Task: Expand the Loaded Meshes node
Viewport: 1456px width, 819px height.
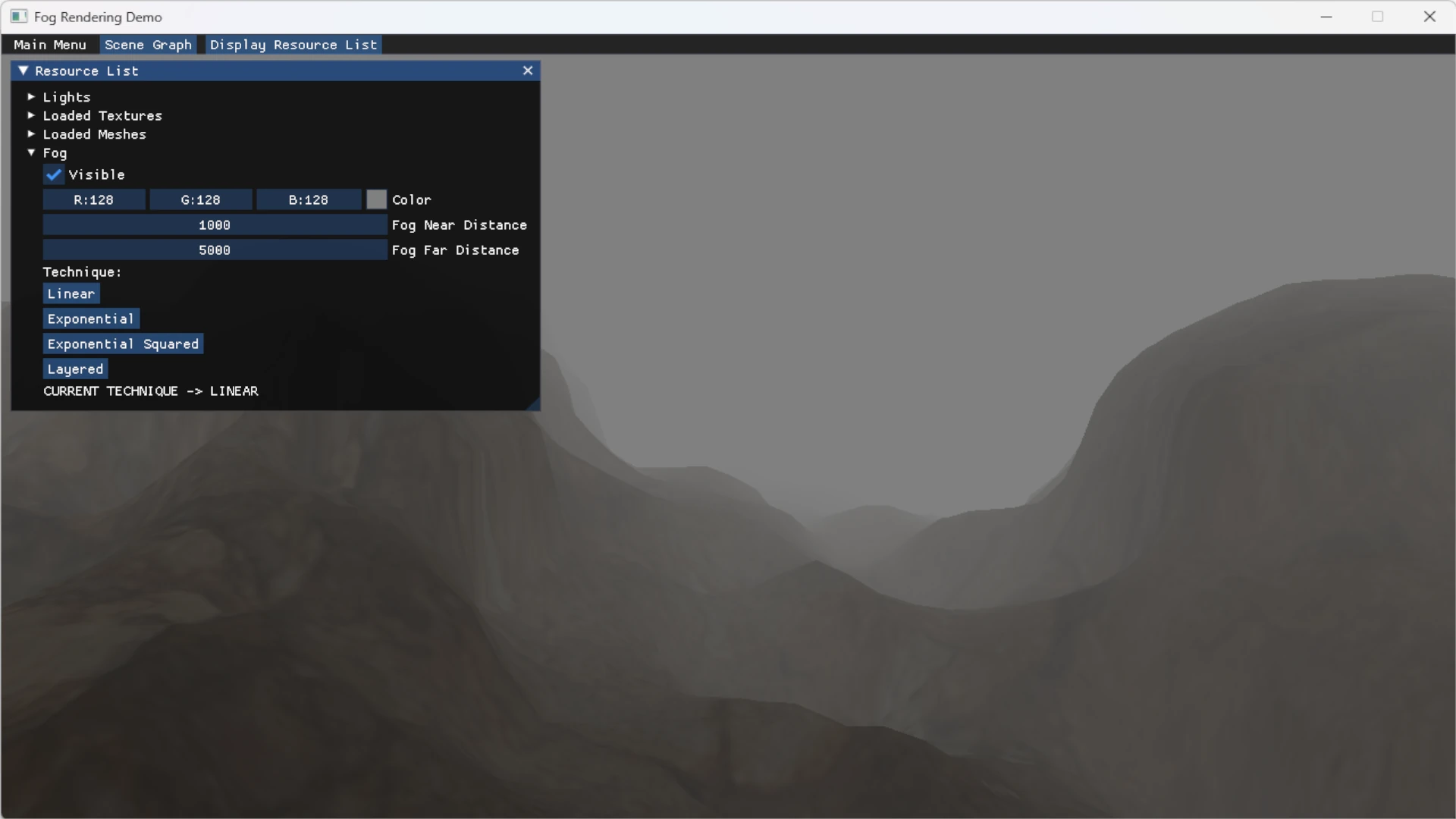Action: [31, 134]
